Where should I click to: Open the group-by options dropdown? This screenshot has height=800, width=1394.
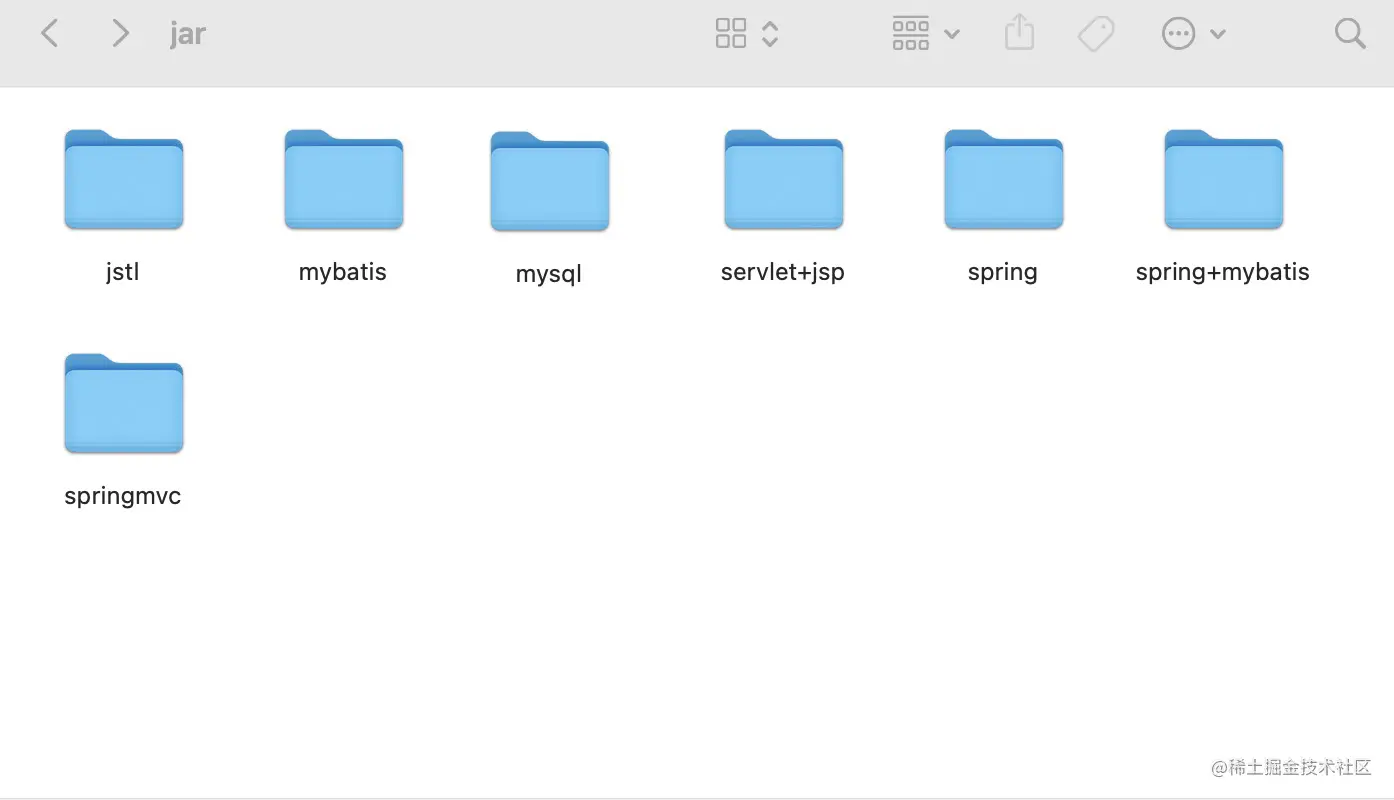click(925, 34)
